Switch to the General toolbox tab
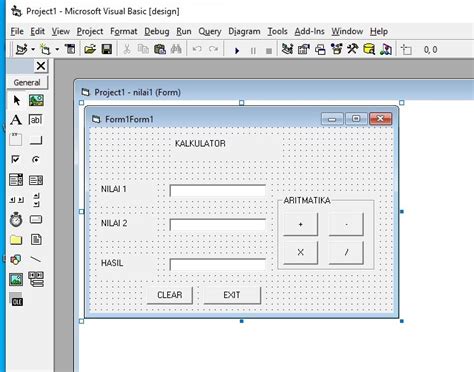The width and height of the screenshot is (474, 372). coord(27,82)
